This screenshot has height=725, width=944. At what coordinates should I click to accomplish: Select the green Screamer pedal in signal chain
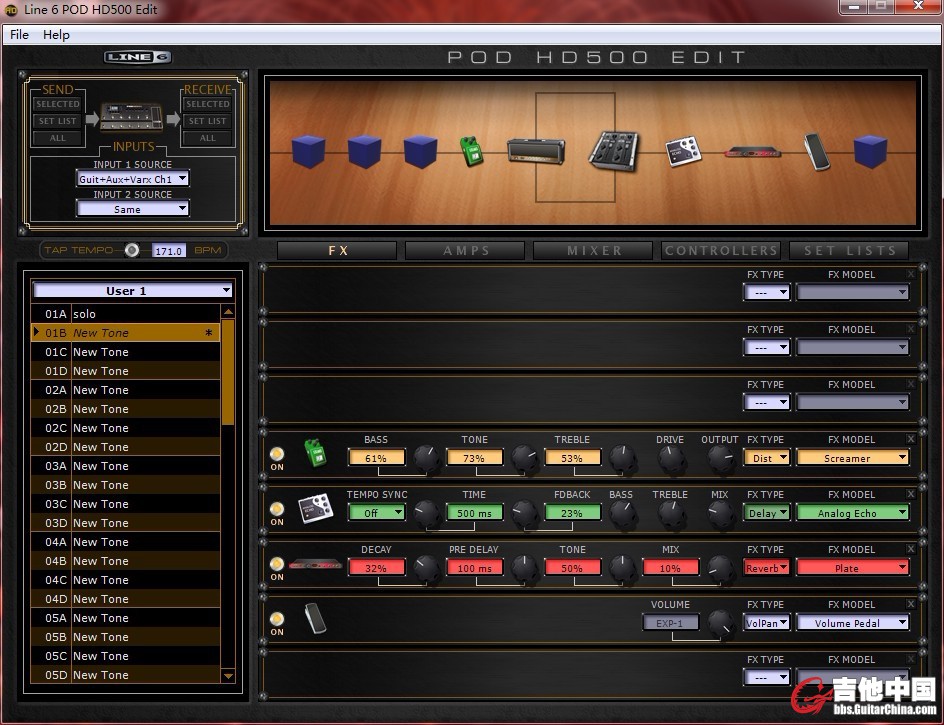pyautogui.click(x=471, y=151)
